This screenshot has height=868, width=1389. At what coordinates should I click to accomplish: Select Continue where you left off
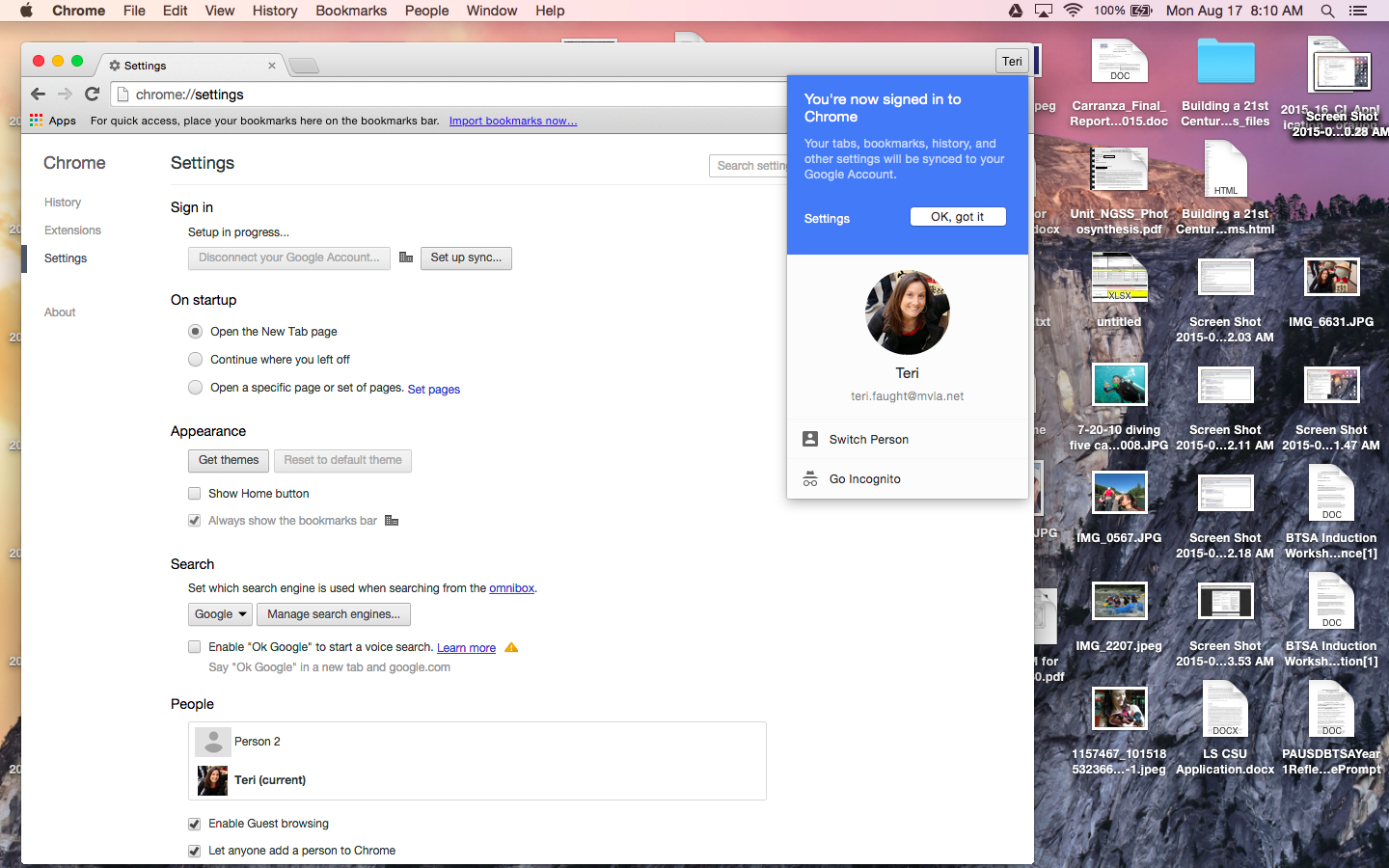coord(195,360)
